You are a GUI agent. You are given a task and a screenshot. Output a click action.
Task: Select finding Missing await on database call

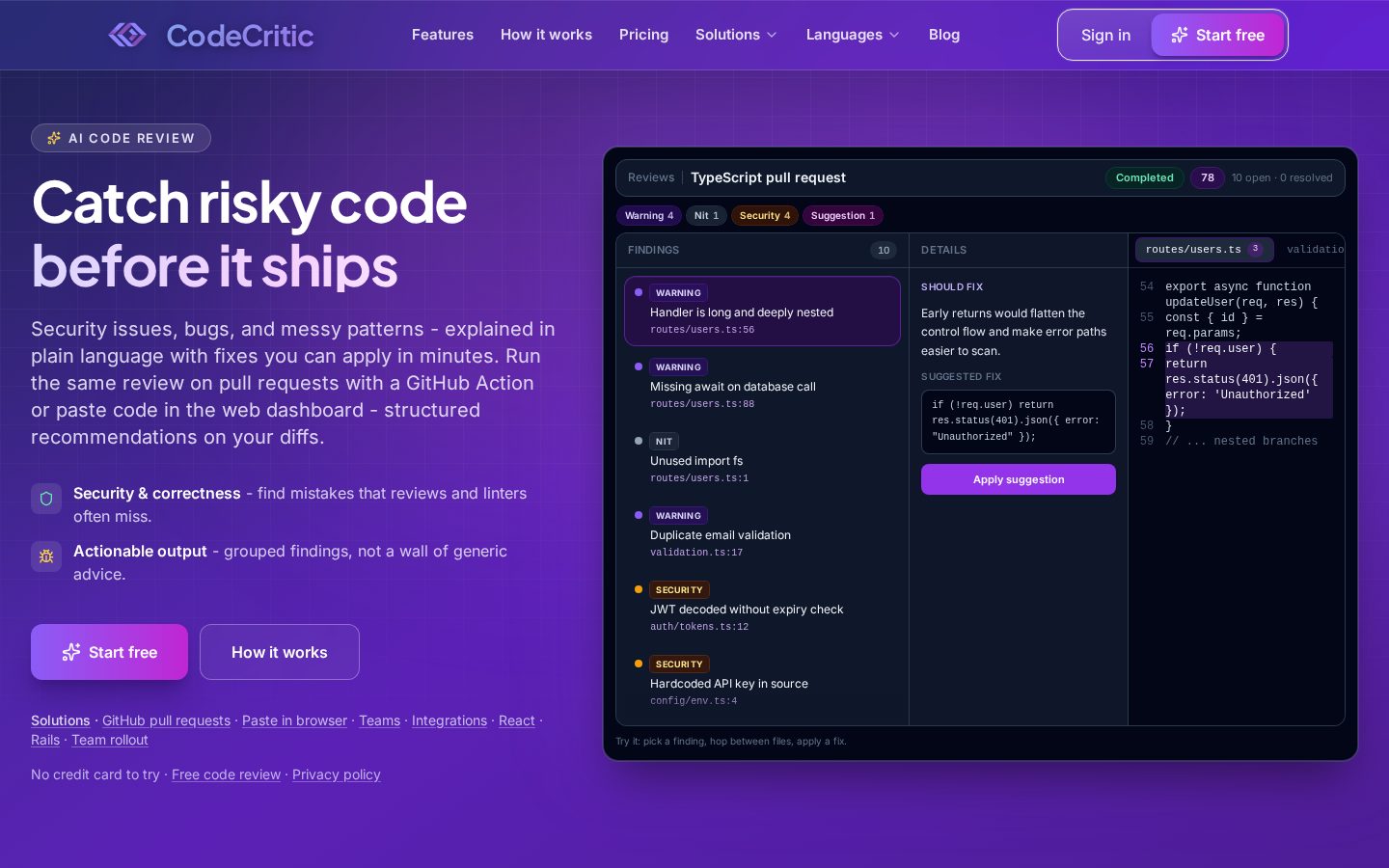coord(762,385)
